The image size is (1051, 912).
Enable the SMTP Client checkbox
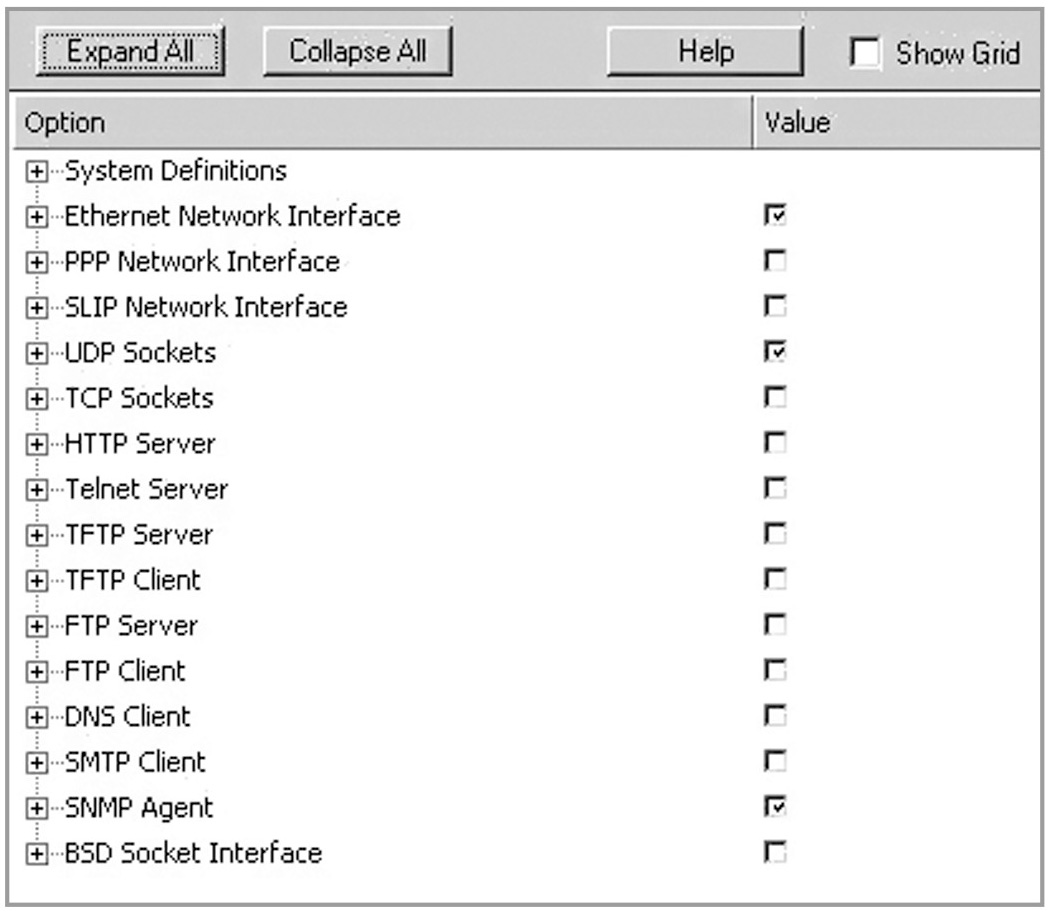coord(774,762)
